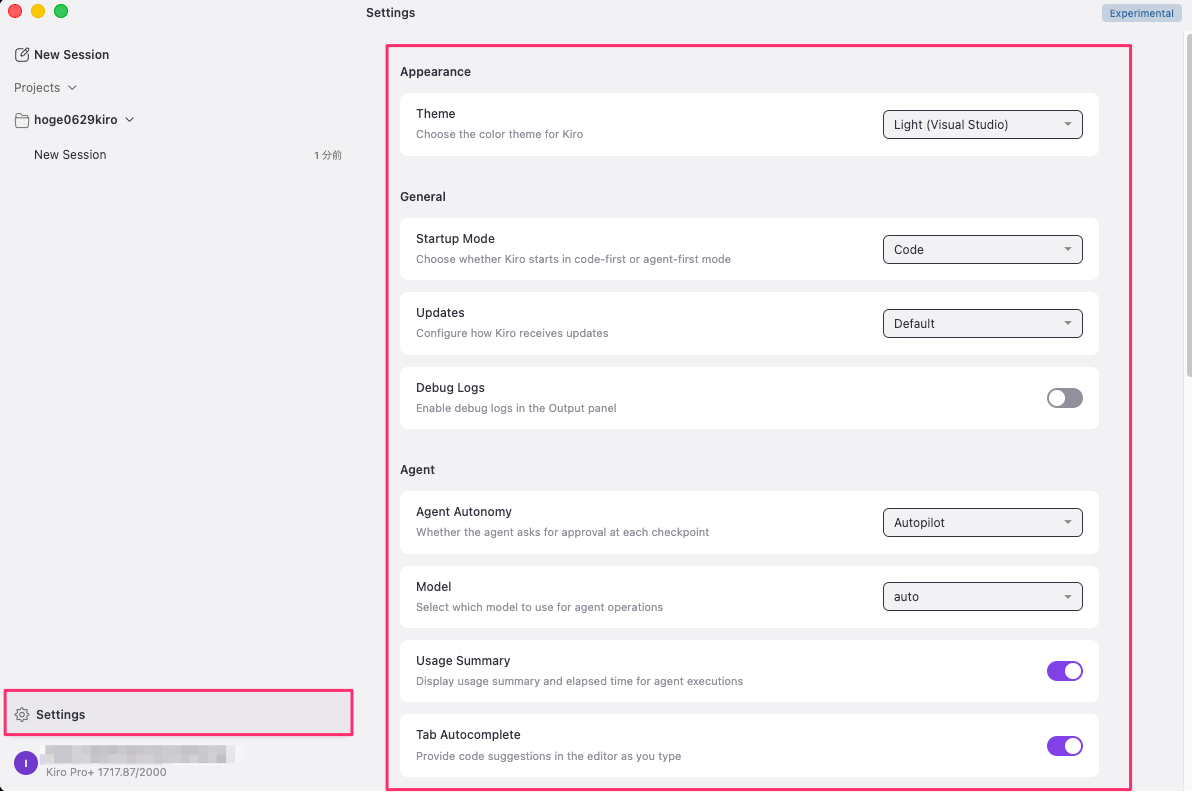Viewport: 1192px width, 792px height.
Task: Click the Usage Summary label
Action: [x=463, y=661]
